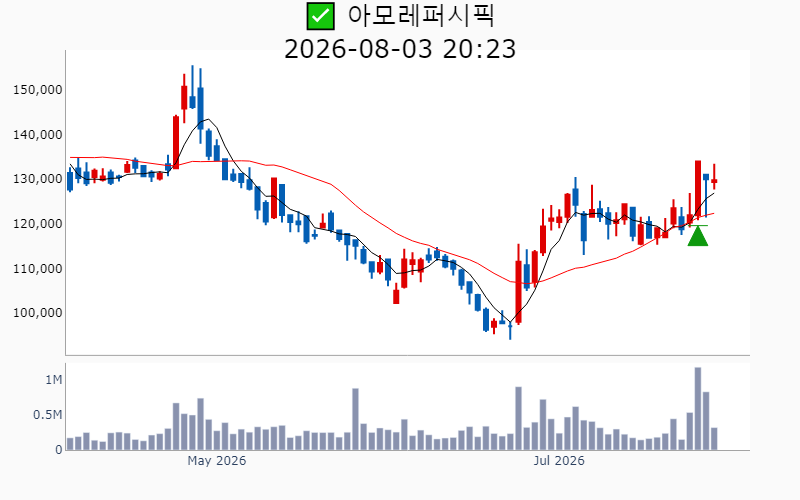This screenshot has width=800, height=500.
Task: Click the 100,000 price axis label
Action: point(37,313)
